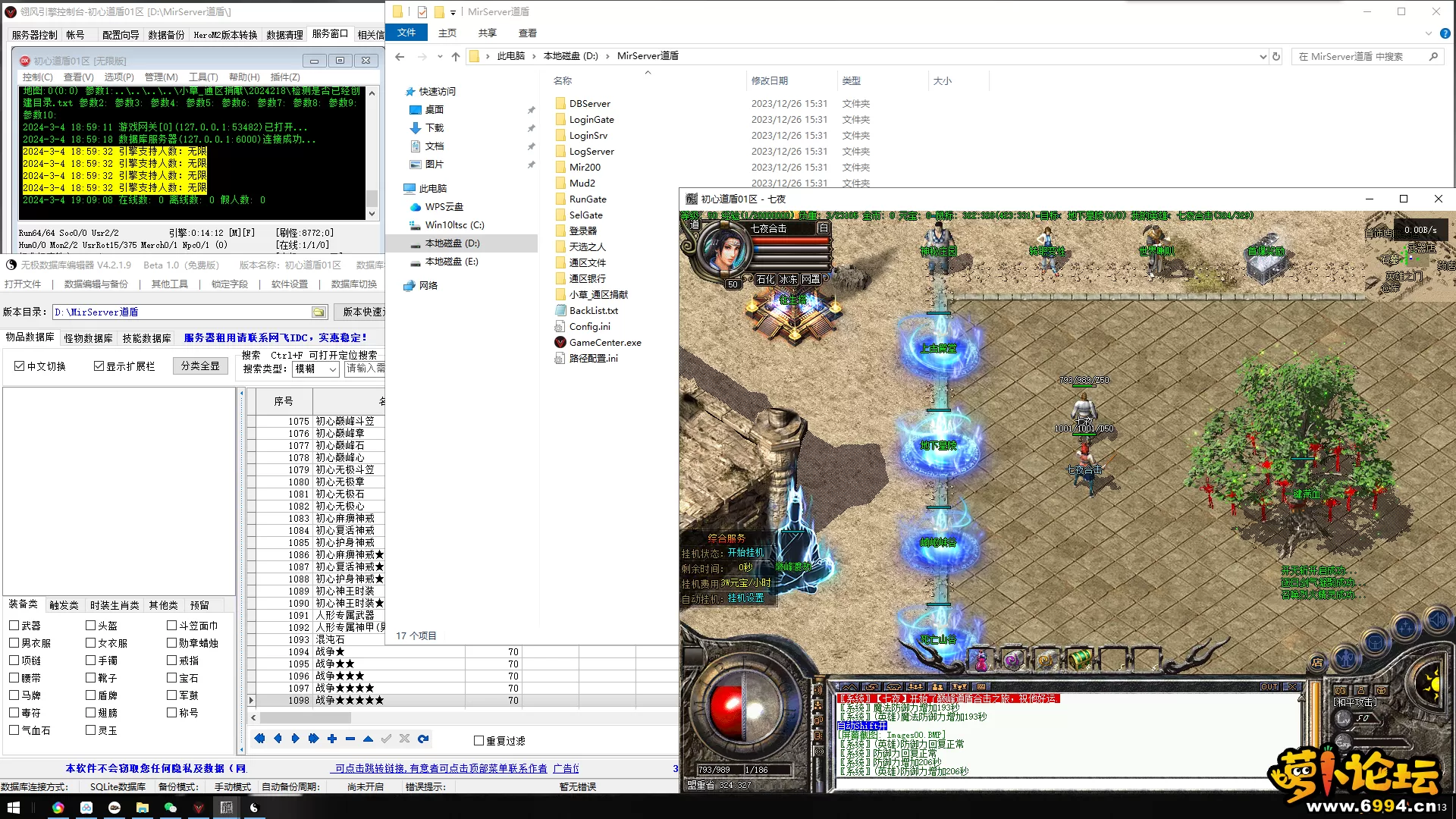The image size is (1456, 819).
Task: Open the 可点击跳转链接 advertisement link
Action: [x=441, y=769]
